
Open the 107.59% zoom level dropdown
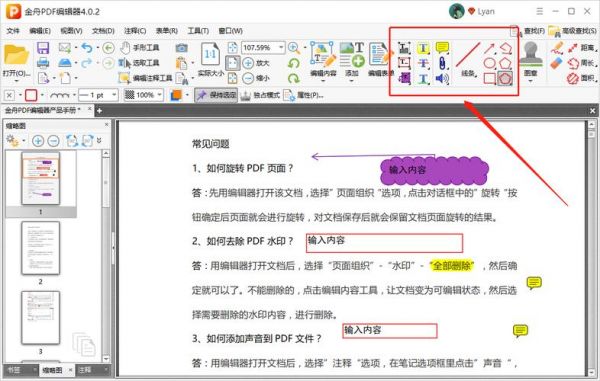(x=281, y=47)
